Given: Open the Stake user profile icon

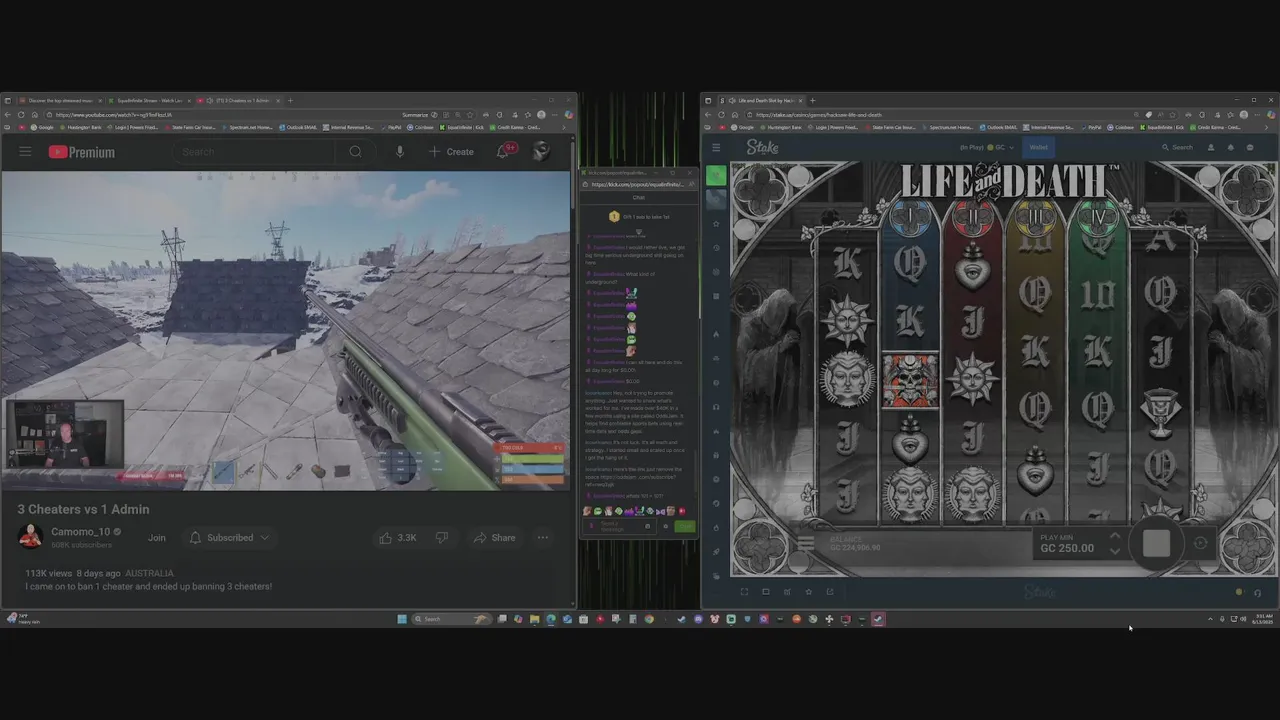Looking at the screenshot, I should tap(1211, 147).
